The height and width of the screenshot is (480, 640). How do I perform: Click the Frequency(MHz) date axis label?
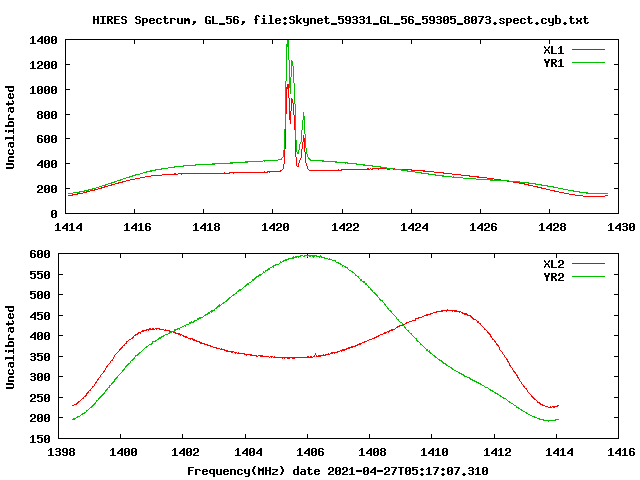338,471
